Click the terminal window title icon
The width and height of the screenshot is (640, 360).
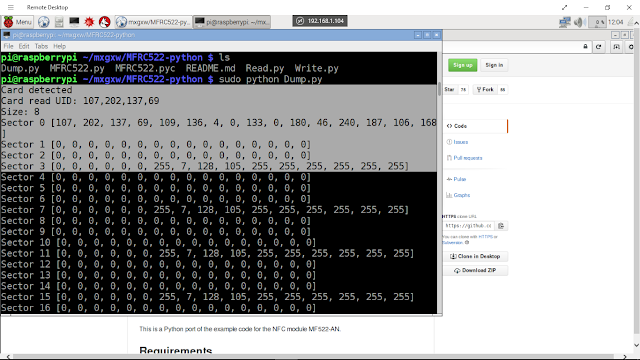point(7,35)
